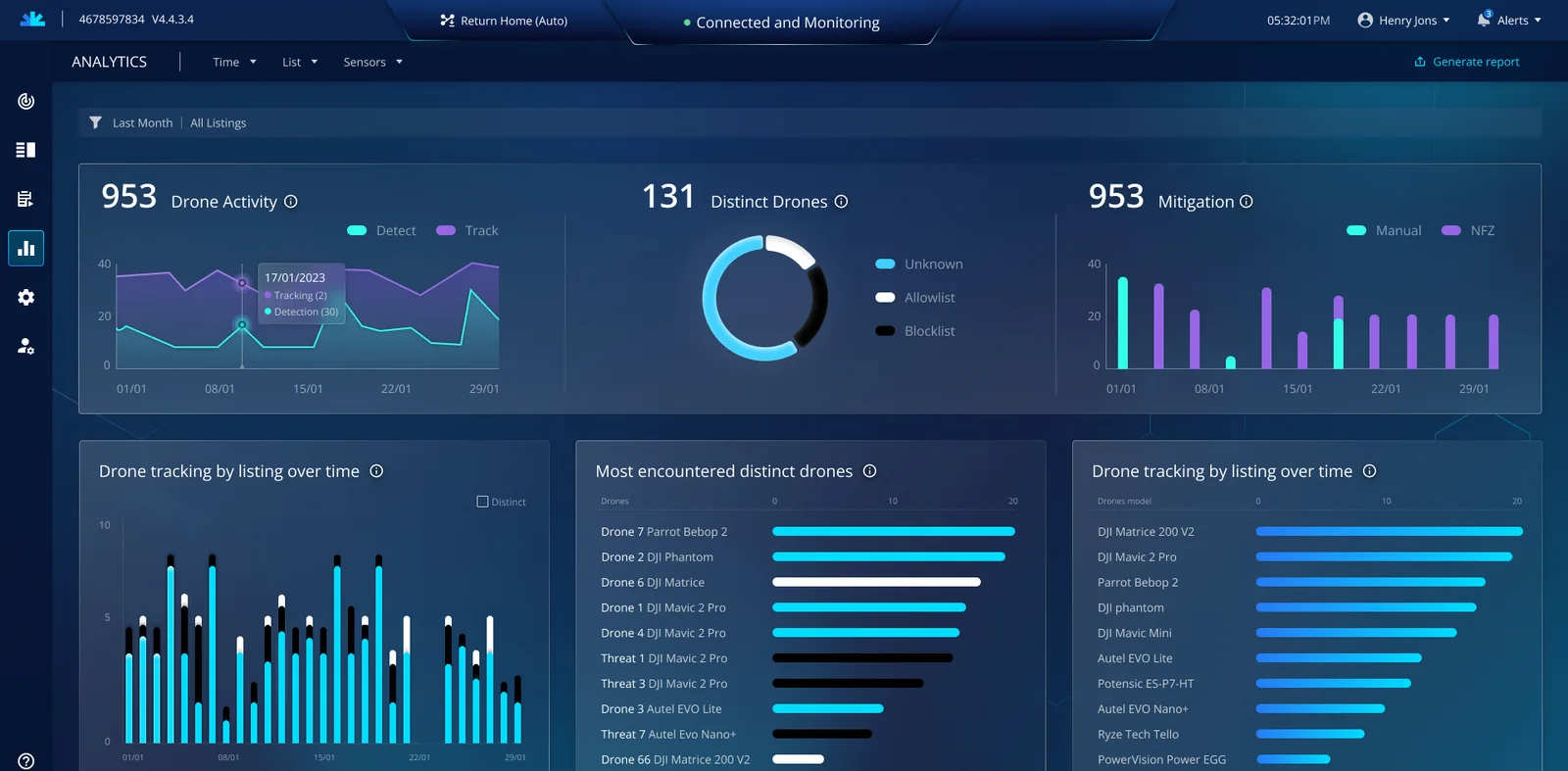The image size is (1568, 771).
Task: Toggle Track series in Drone Activity legend
Action: [x=467, y=230]
